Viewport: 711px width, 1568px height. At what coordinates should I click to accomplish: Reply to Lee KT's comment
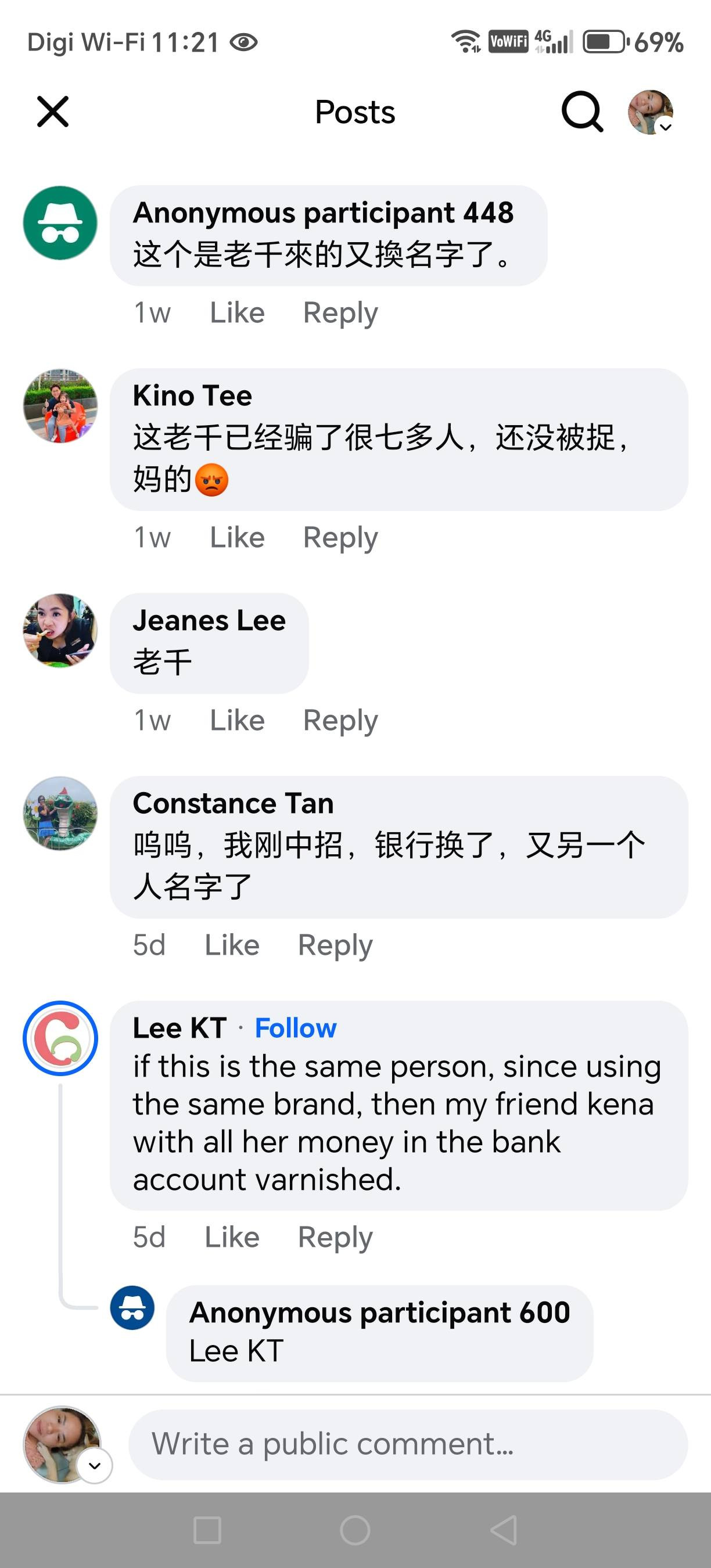coord(335,1238)
